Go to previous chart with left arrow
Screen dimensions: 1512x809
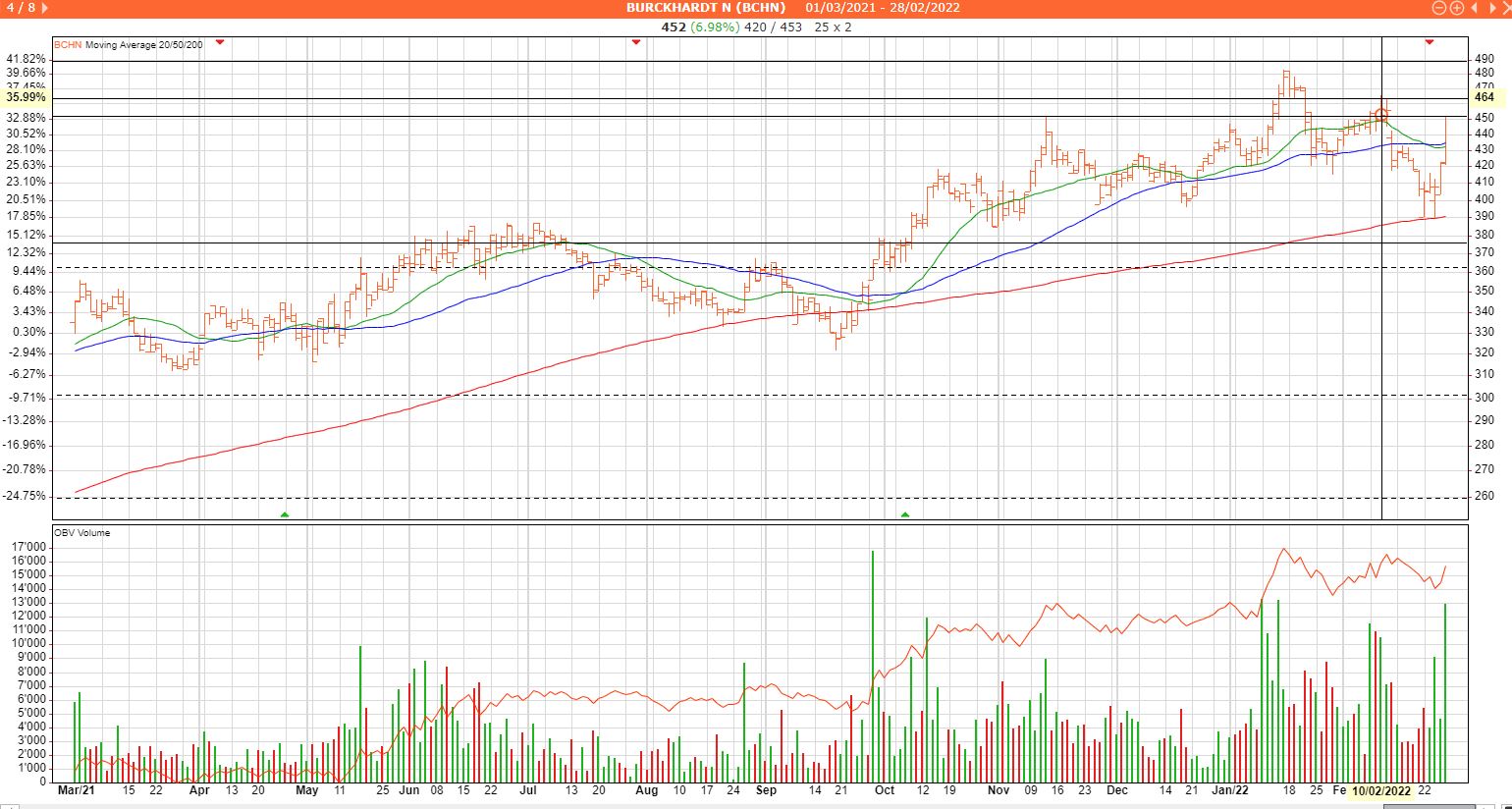click(1474, 8)
